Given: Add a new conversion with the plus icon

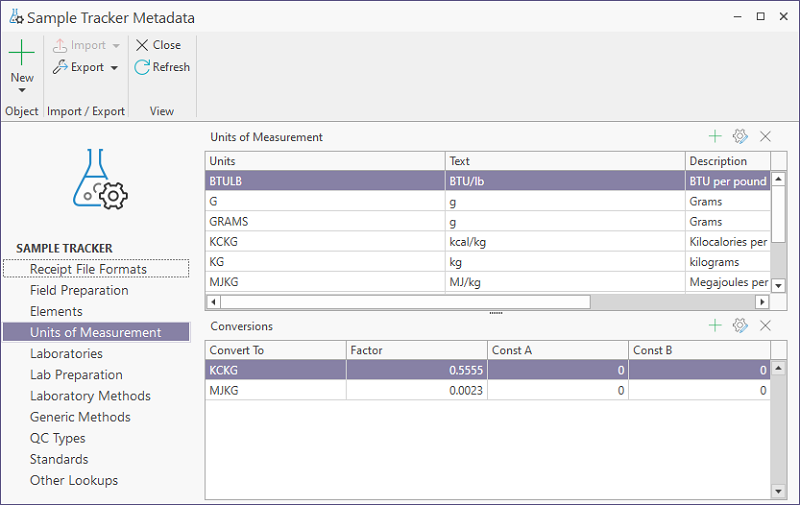Looking at the screenshot, I should (x=715, y=326).
